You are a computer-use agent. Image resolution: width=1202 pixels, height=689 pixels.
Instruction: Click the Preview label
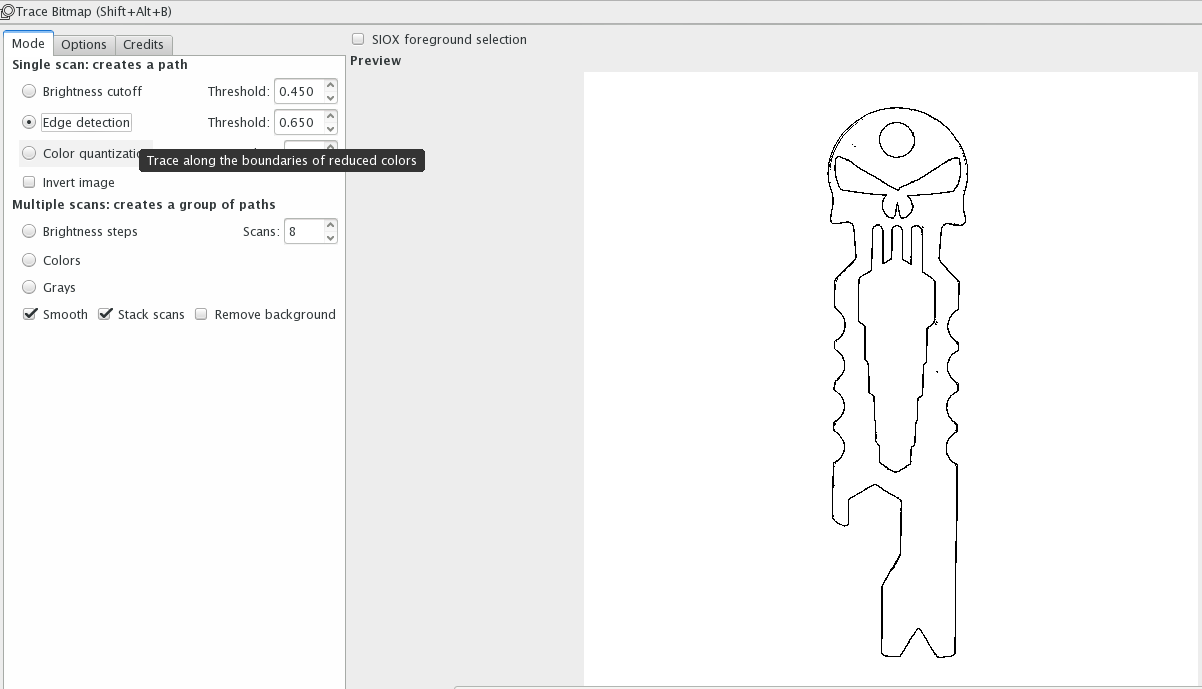(375, 60)
